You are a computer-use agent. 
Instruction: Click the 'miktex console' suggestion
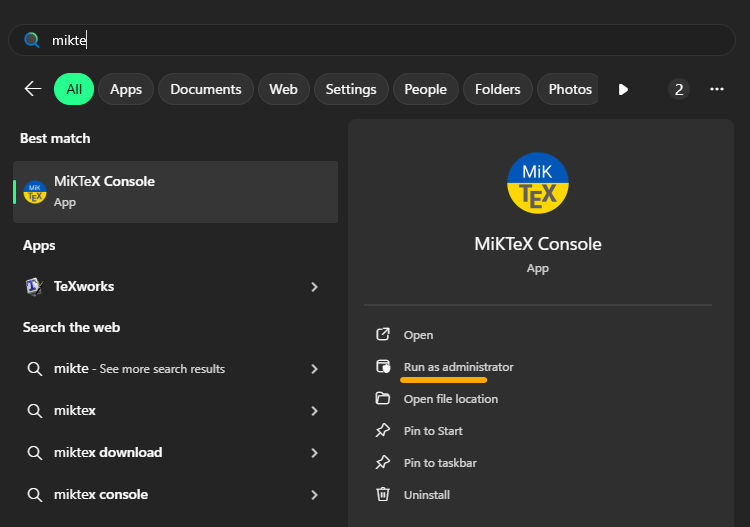[x=101, y=494]
